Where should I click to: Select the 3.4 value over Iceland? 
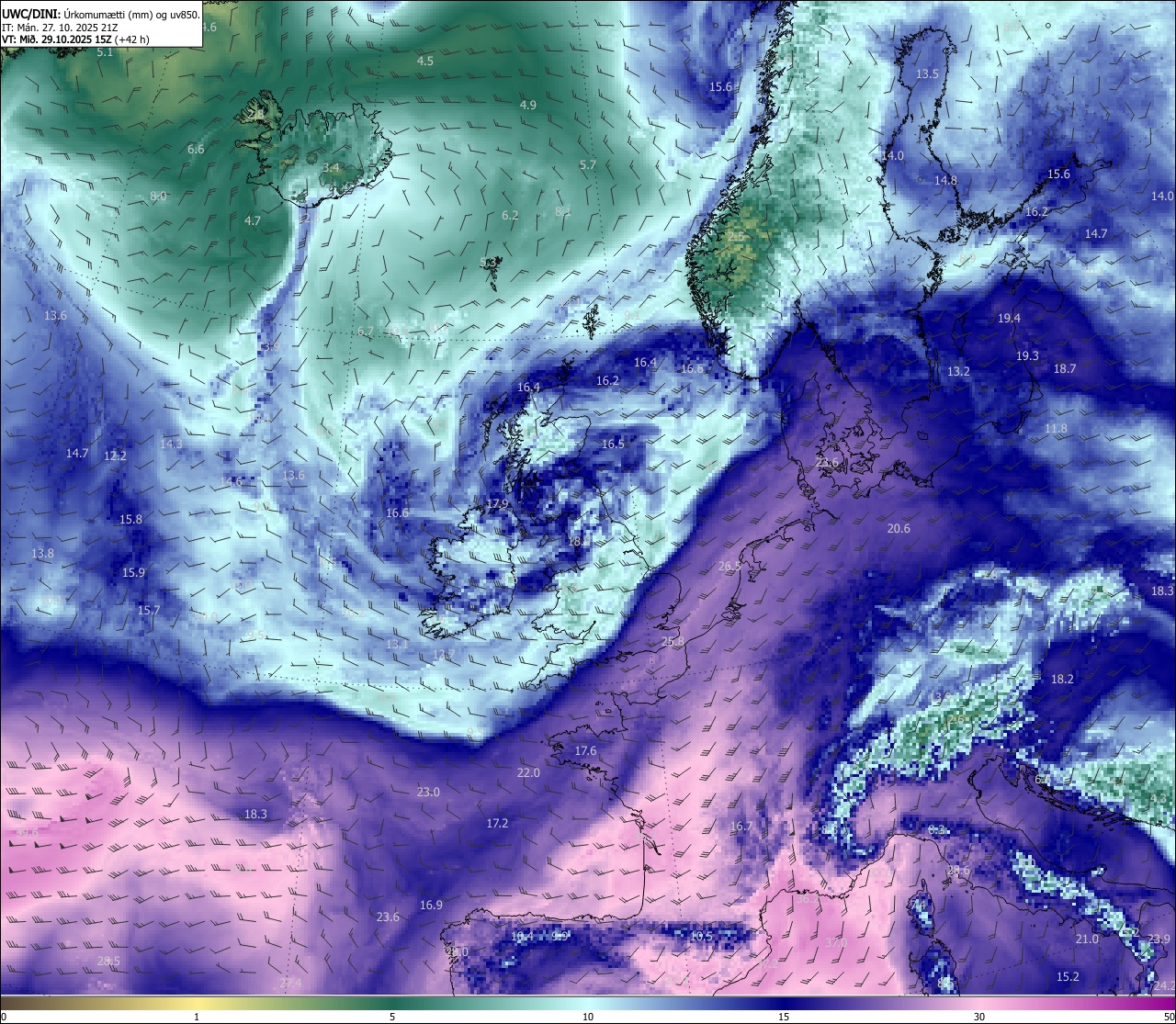(332, 167)
